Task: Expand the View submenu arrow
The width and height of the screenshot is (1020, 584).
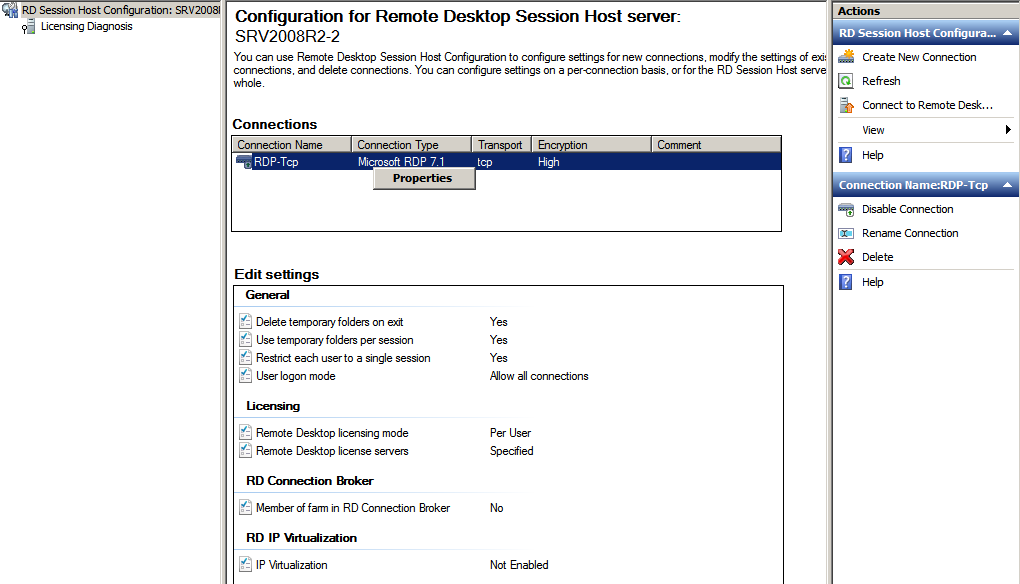Action: [1008, 129]
